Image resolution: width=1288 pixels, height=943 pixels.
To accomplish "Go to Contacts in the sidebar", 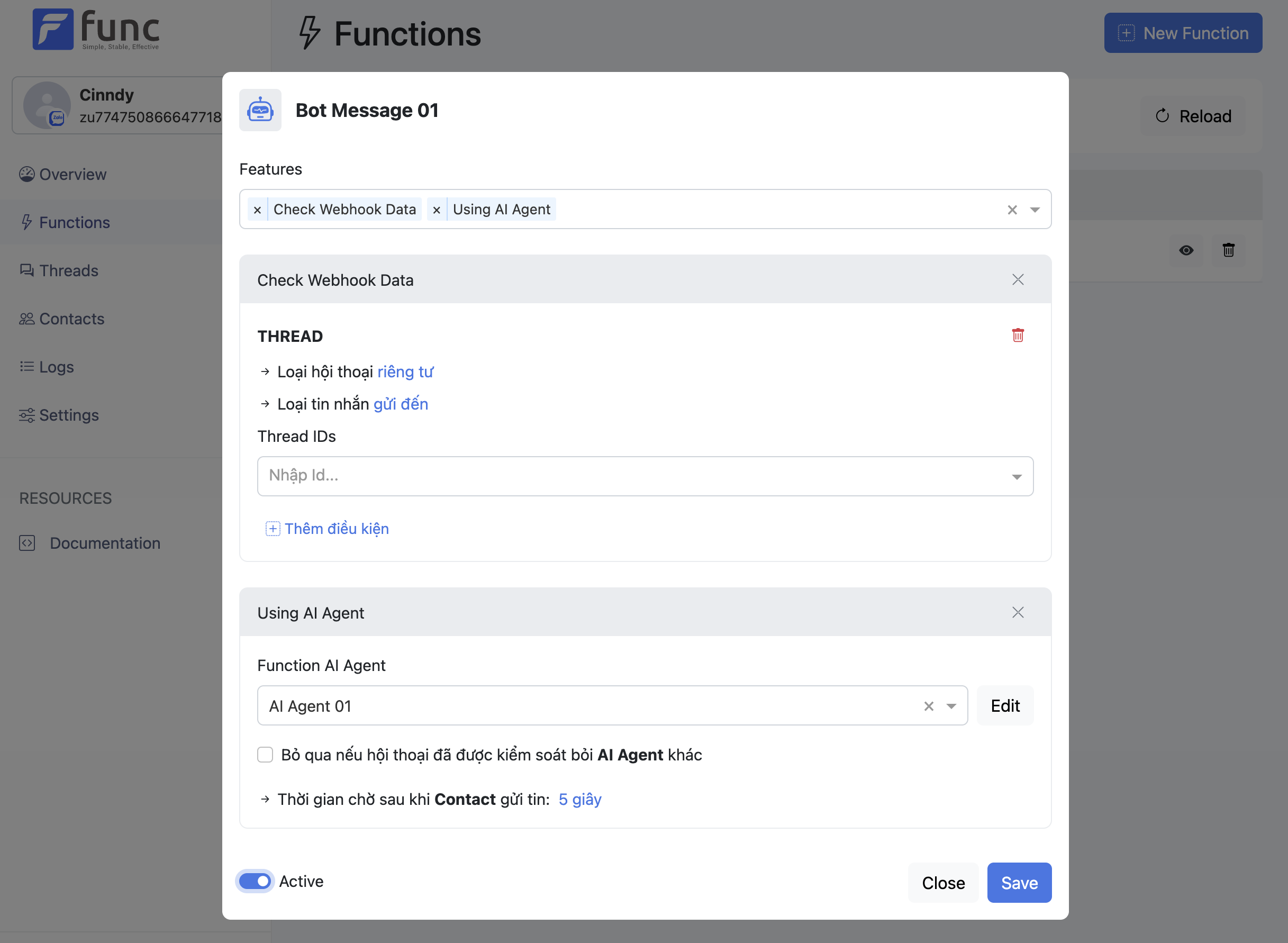I will click(x=71, y=319).
